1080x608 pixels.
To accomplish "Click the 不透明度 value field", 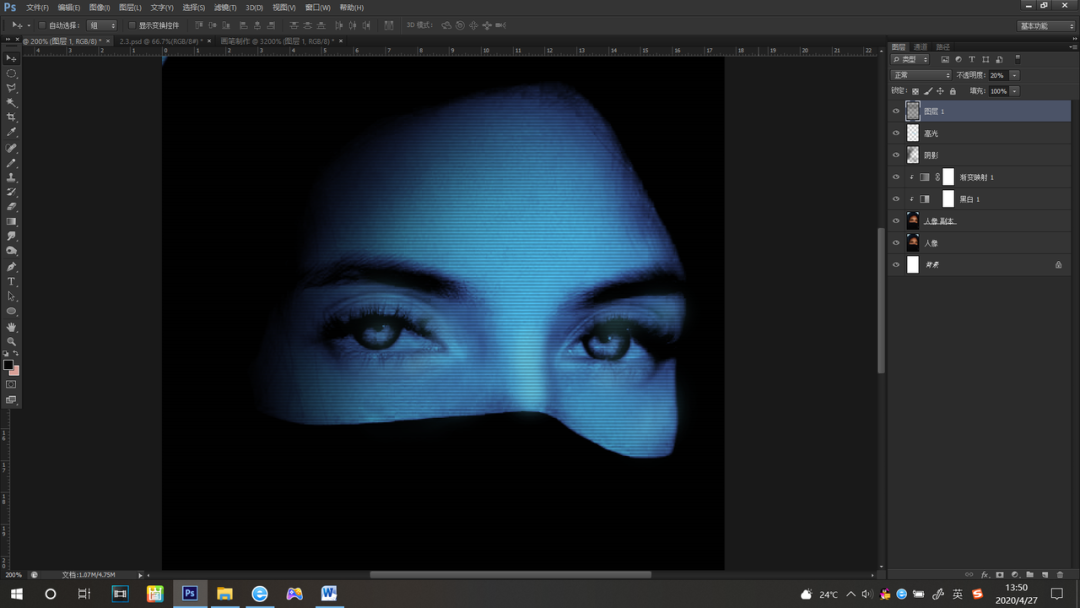I will [x=999, y=75].
